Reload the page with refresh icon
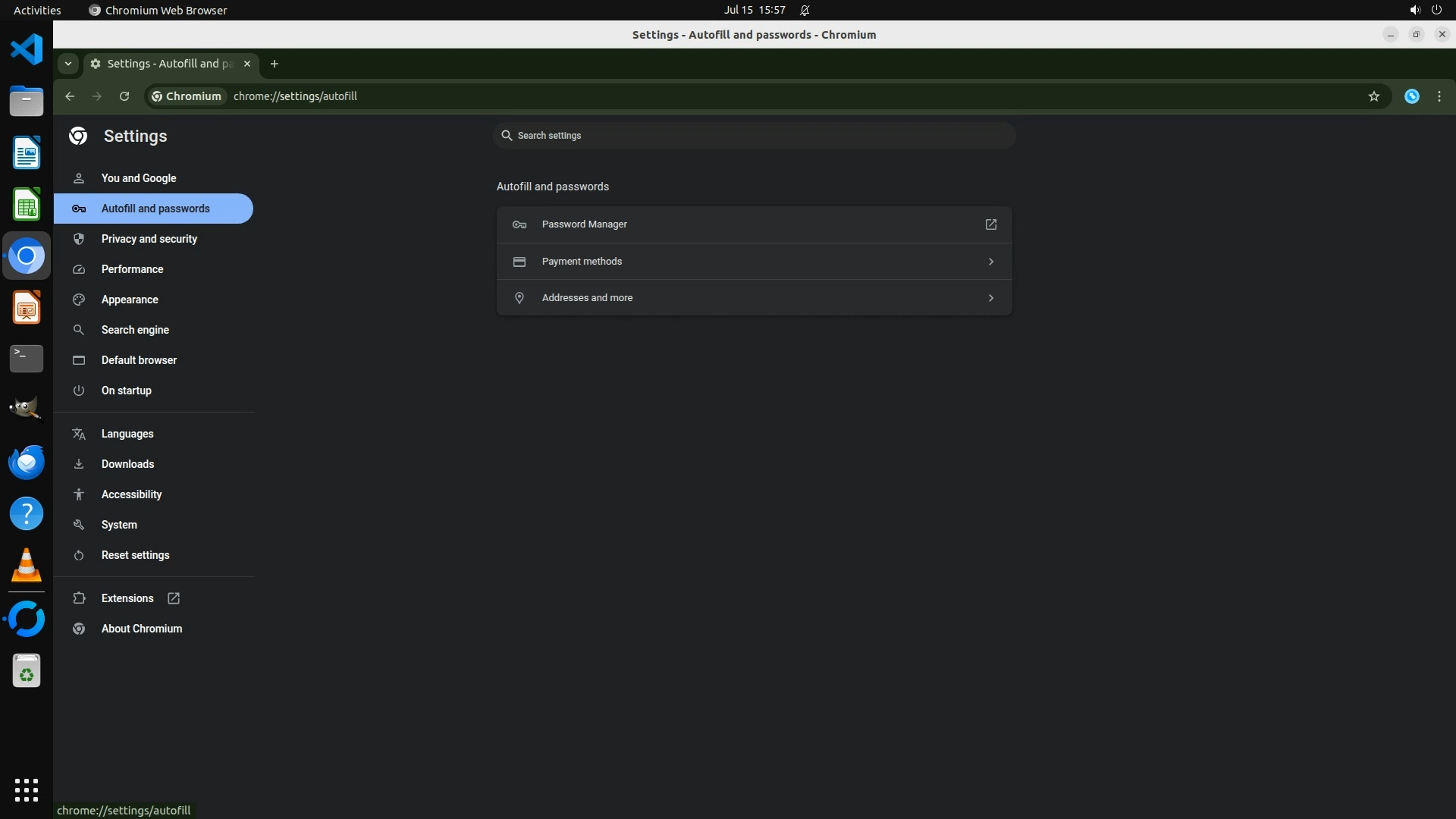 coord(124,96)
